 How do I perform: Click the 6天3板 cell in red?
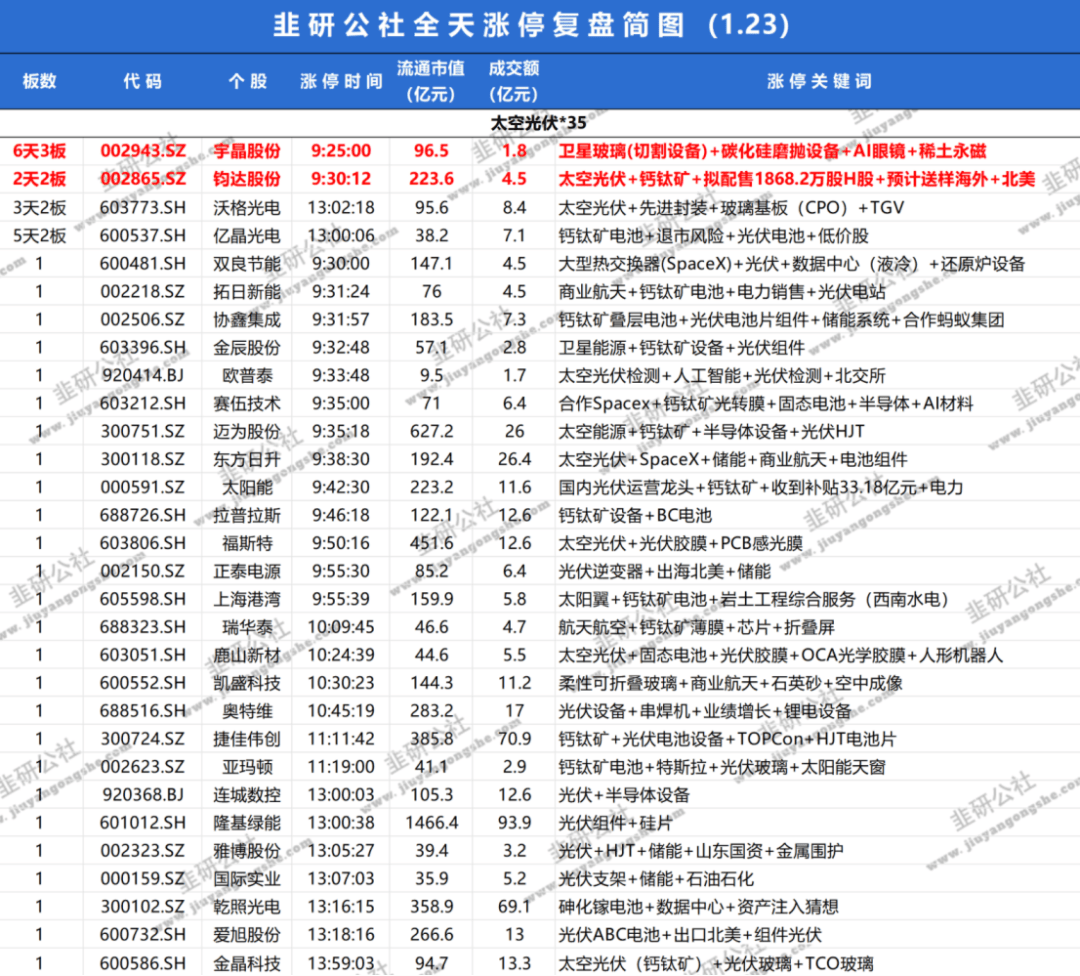tap(40, 151)
